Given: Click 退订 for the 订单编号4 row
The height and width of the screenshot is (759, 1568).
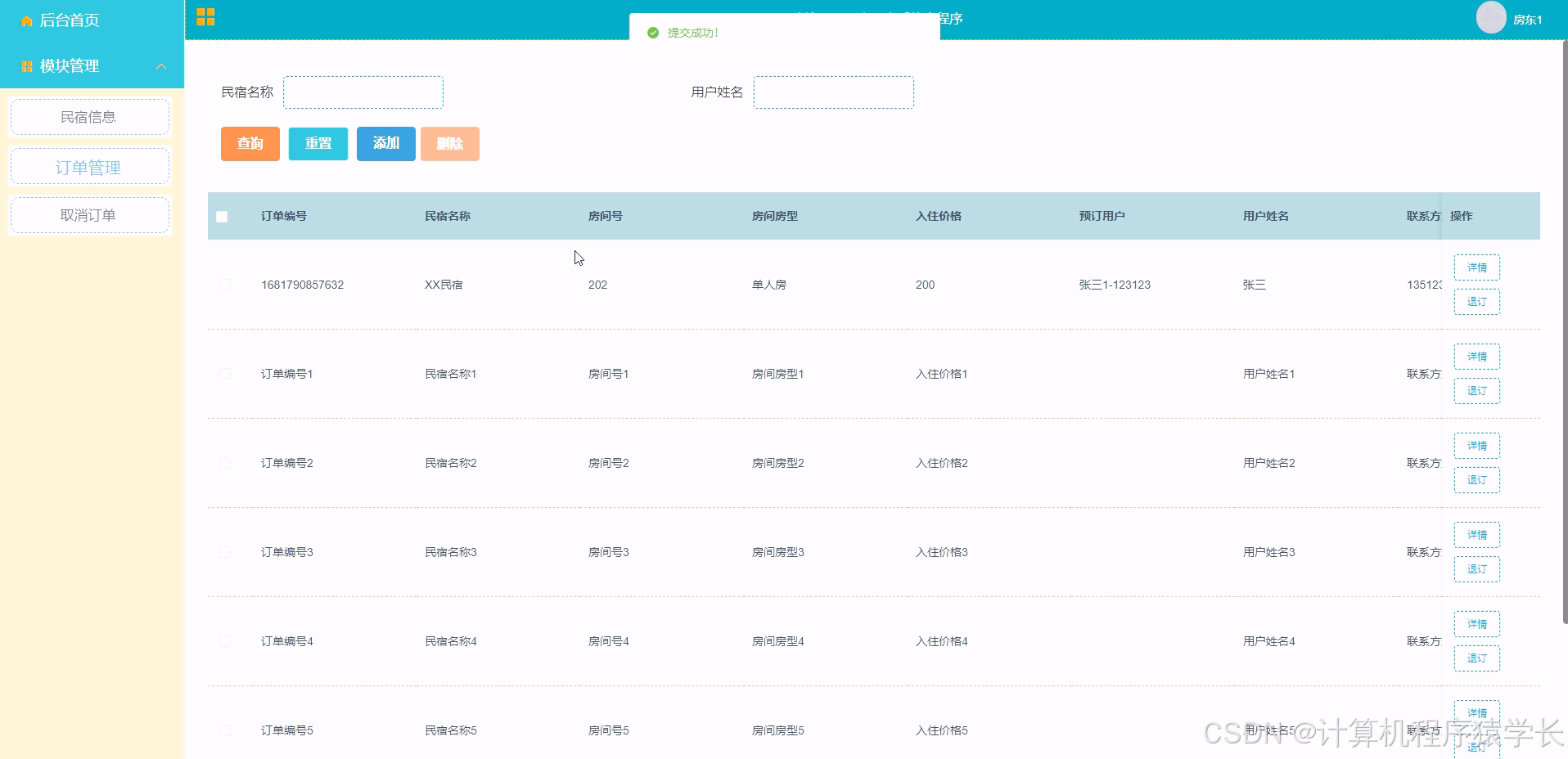Looking at the screenshot, I should pyautogui.click(x=1477, y=658).
